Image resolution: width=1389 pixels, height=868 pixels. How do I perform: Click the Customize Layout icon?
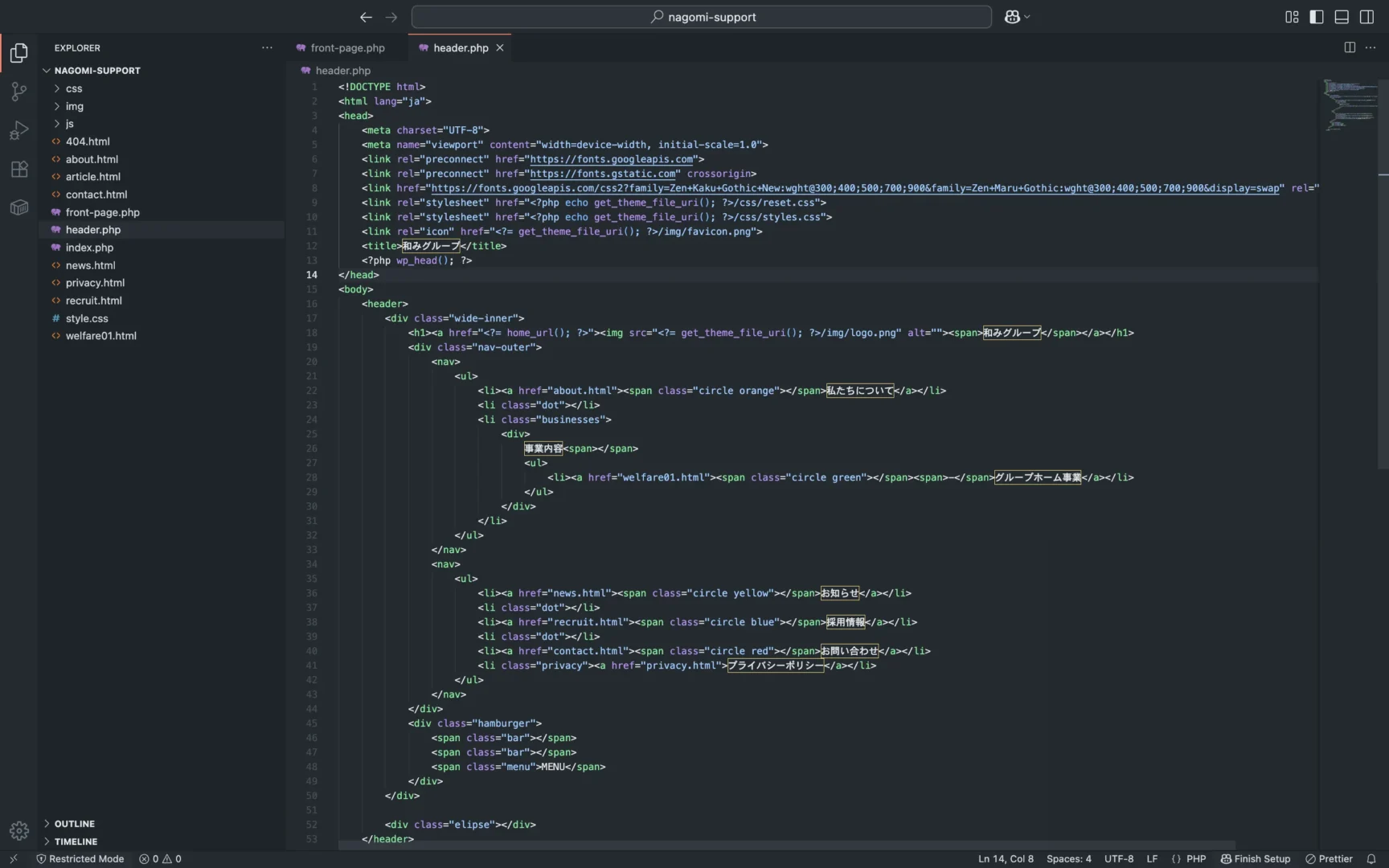1292,17
